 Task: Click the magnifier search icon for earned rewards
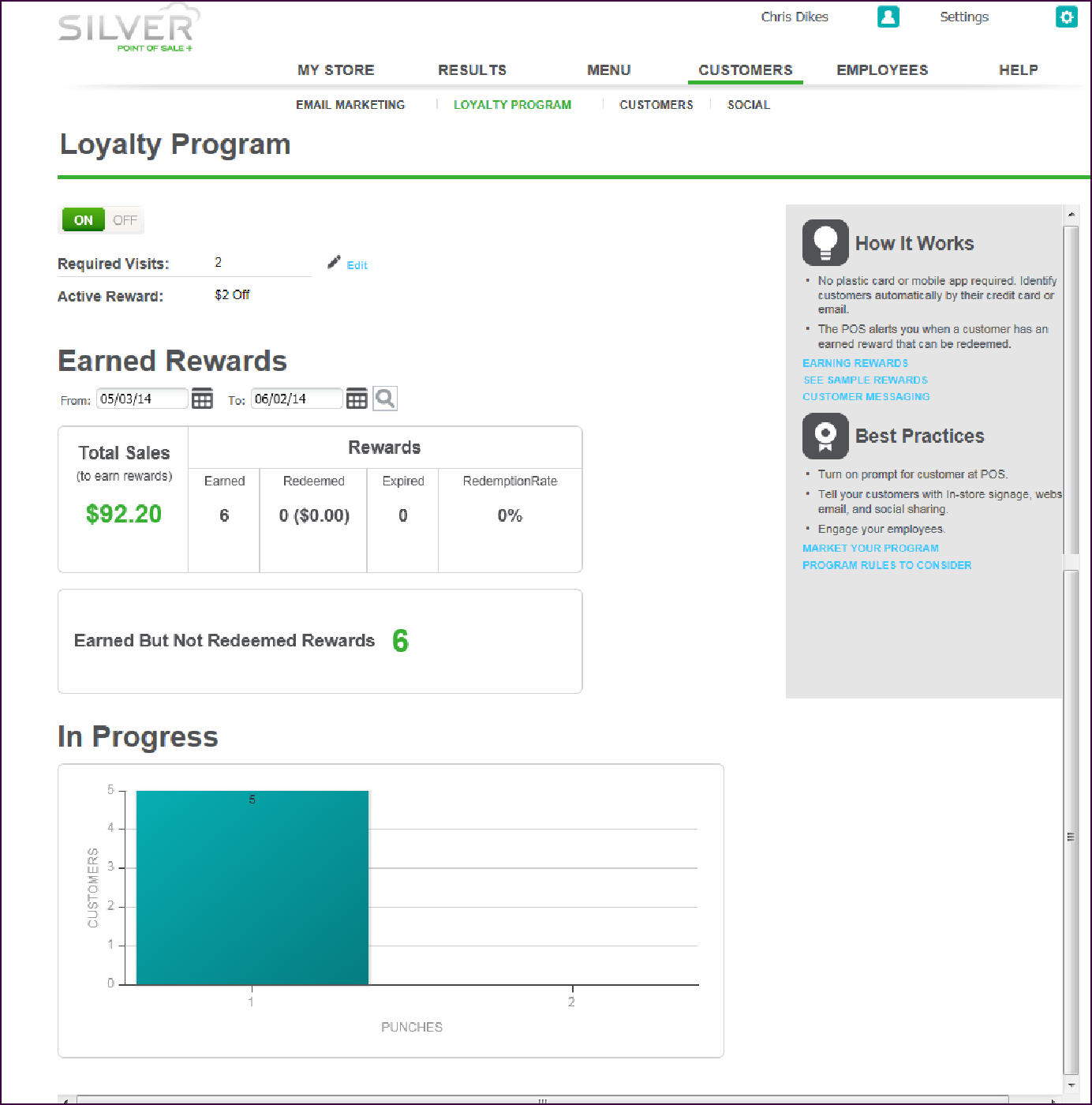[385, 399]
